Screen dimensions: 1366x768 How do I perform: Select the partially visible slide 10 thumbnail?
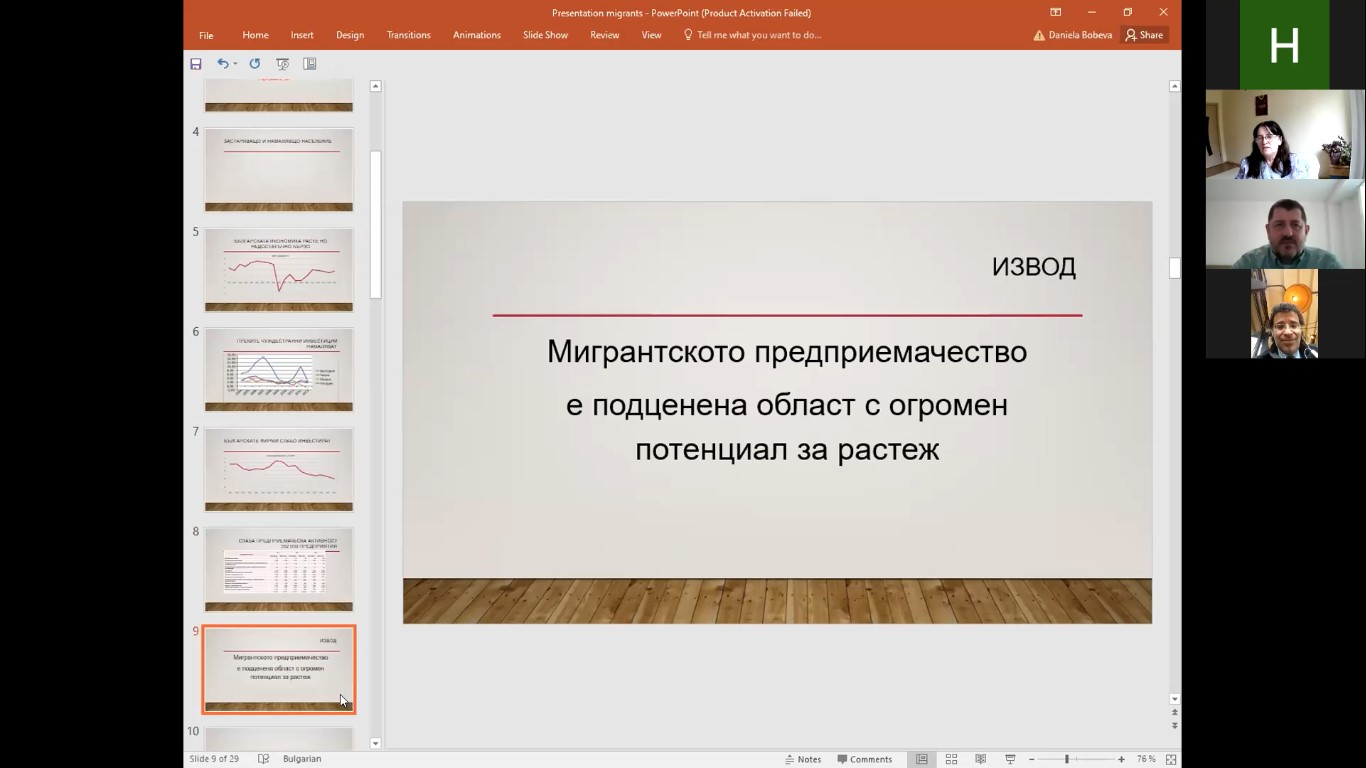[279, 738]
